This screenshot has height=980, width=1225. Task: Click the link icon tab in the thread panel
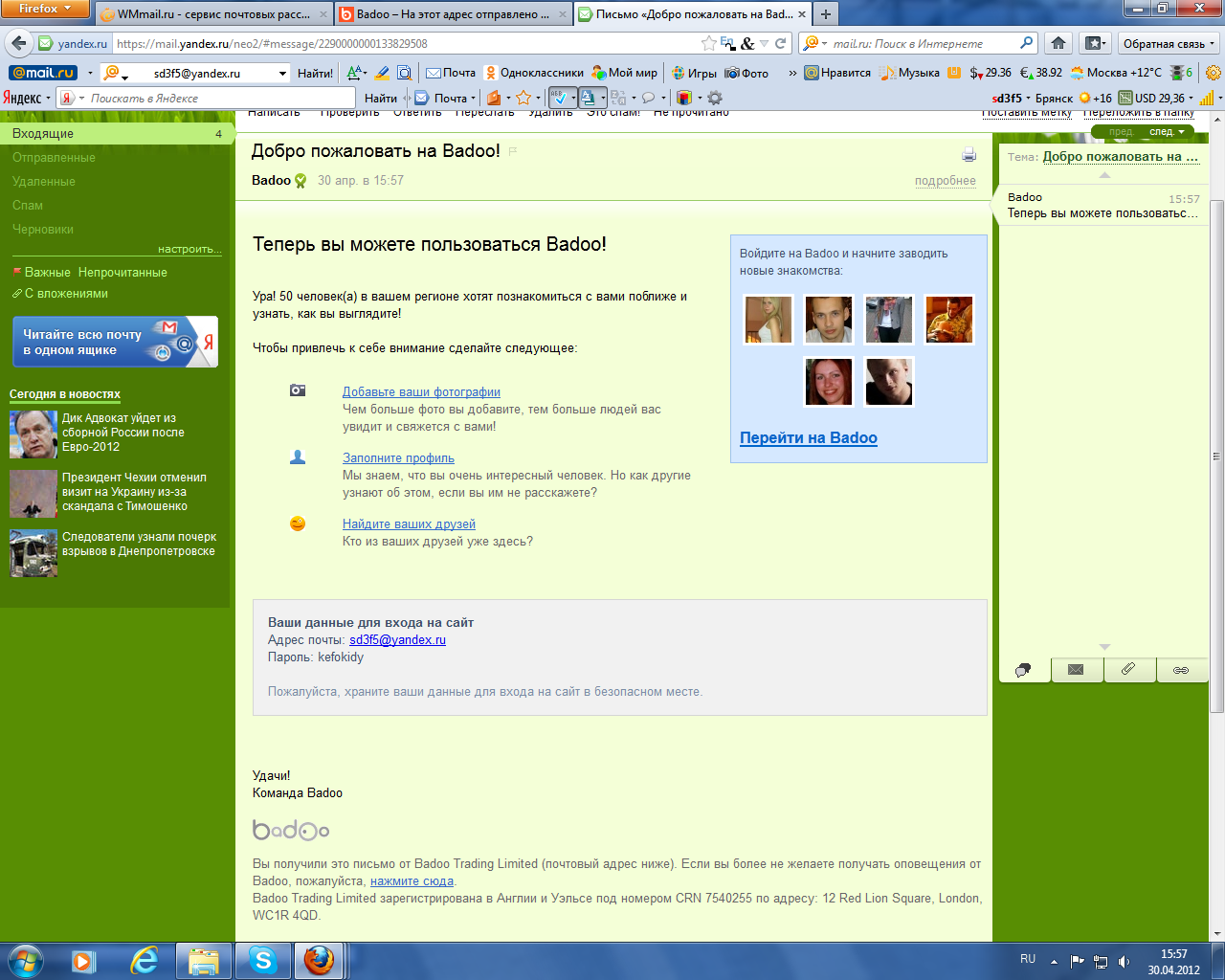[1182, 670]
